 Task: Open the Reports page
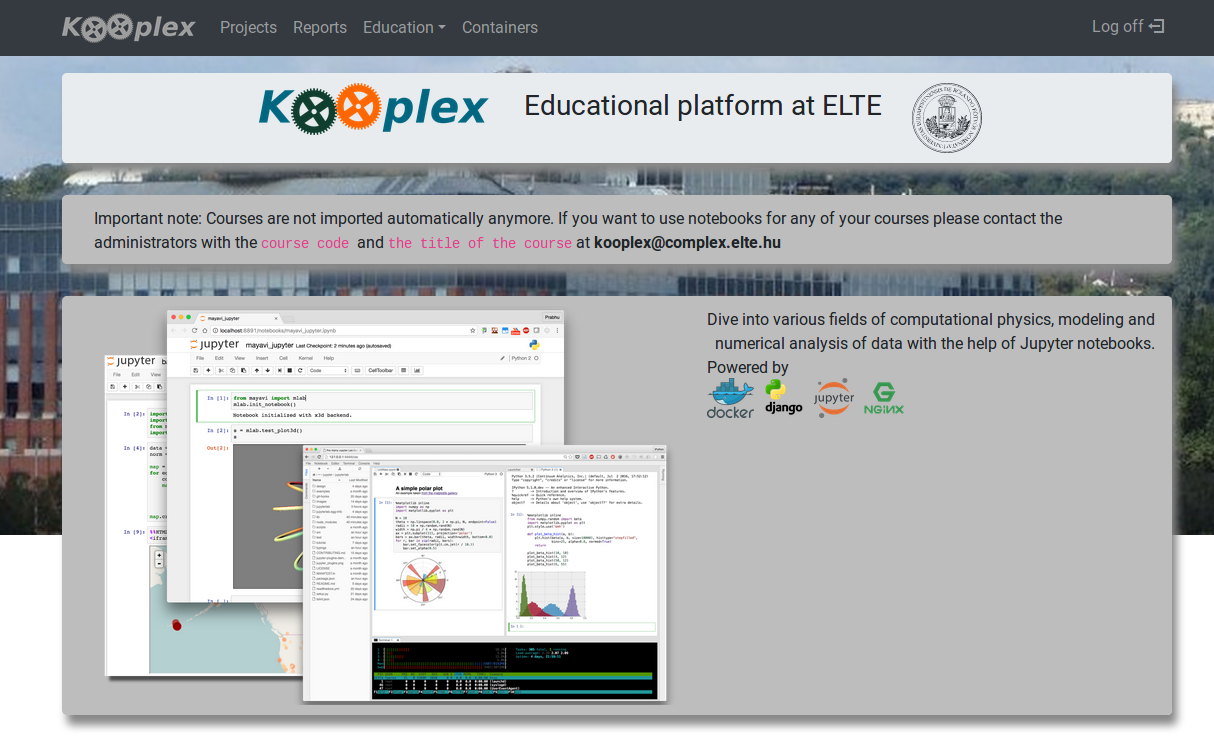click(x=320, y=27)
